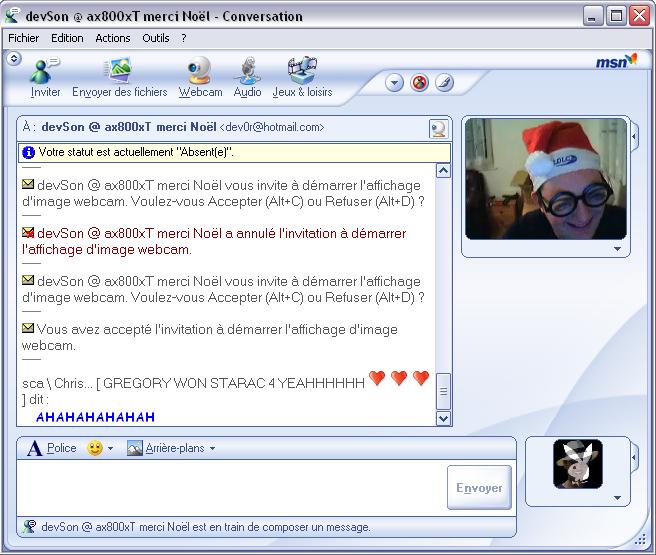656x555 pixels.
Task: Open the Edition menu
Action: pos(67,38)
